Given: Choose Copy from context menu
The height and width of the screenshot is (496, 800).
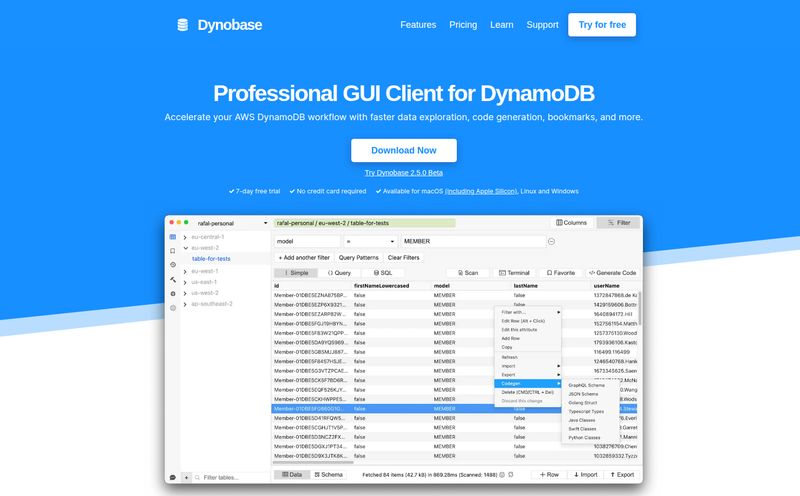Looking at the screenshot, I should (x=528, y=347).
